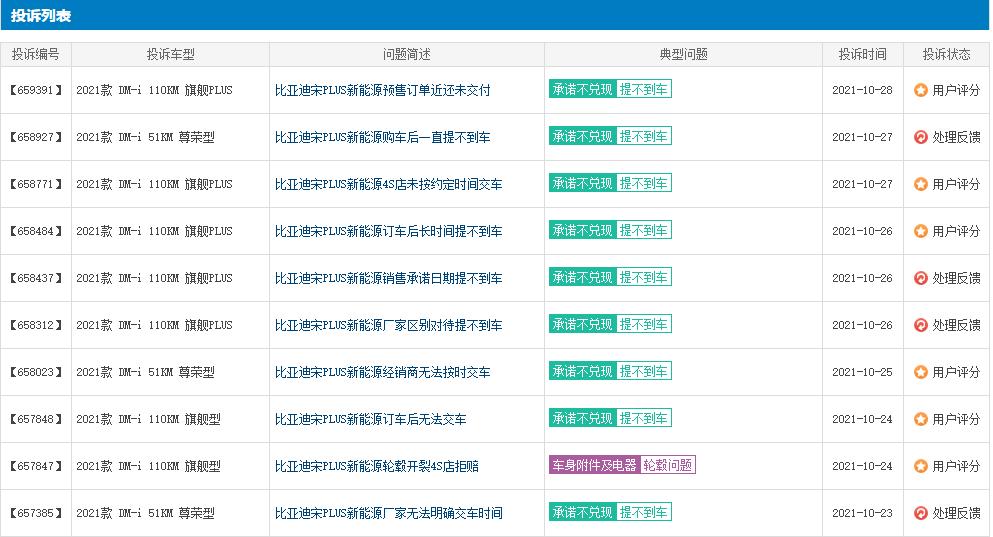Click car model in row 658927
This screenshot has width=993, height=537.
tap(145, 137)
